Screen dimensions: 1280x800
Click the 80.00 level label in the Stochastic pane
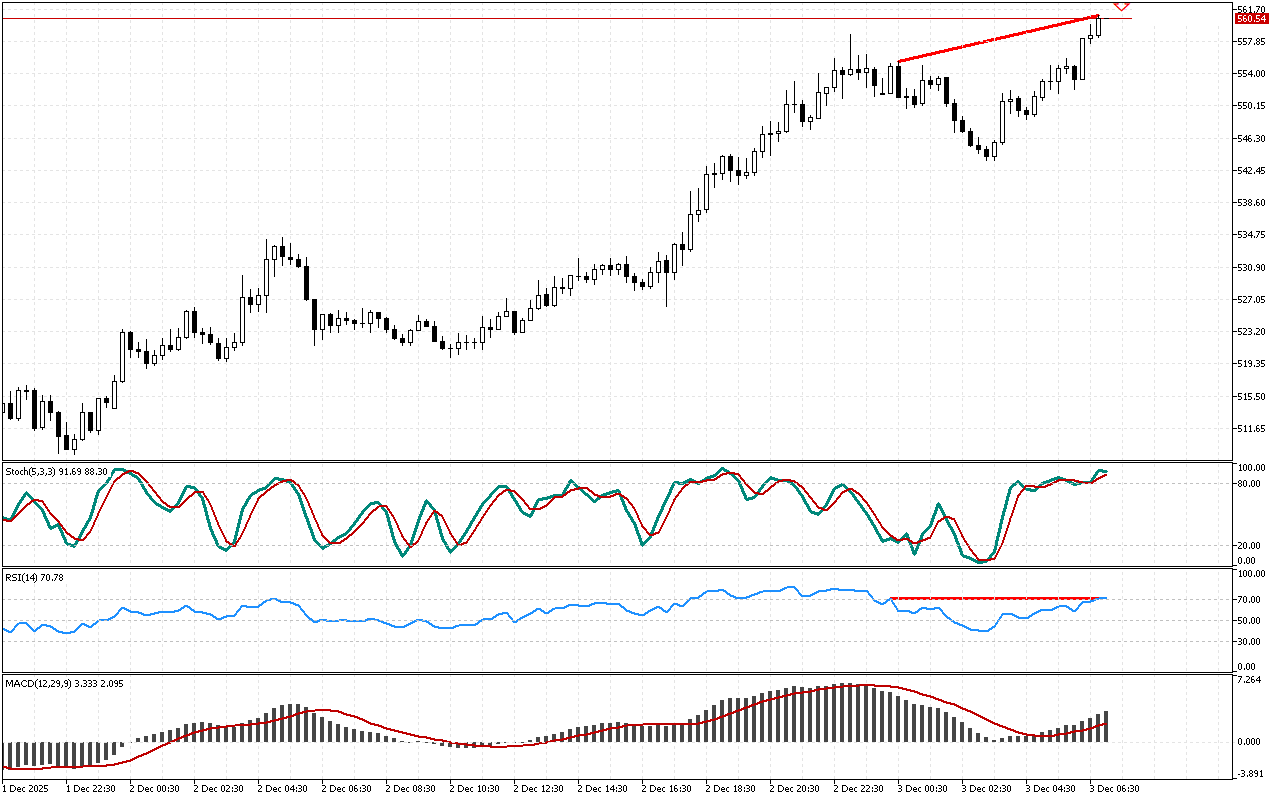(x=1246, y=484)
